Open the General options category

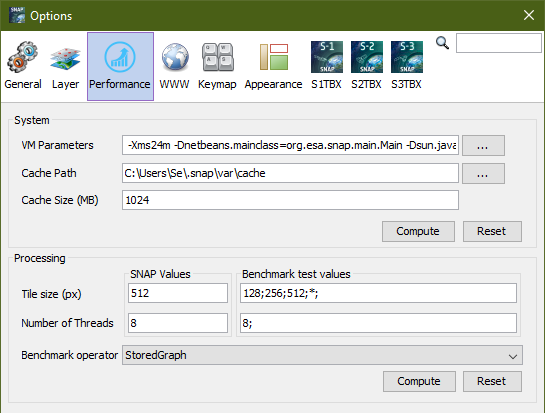click(23, 66)
